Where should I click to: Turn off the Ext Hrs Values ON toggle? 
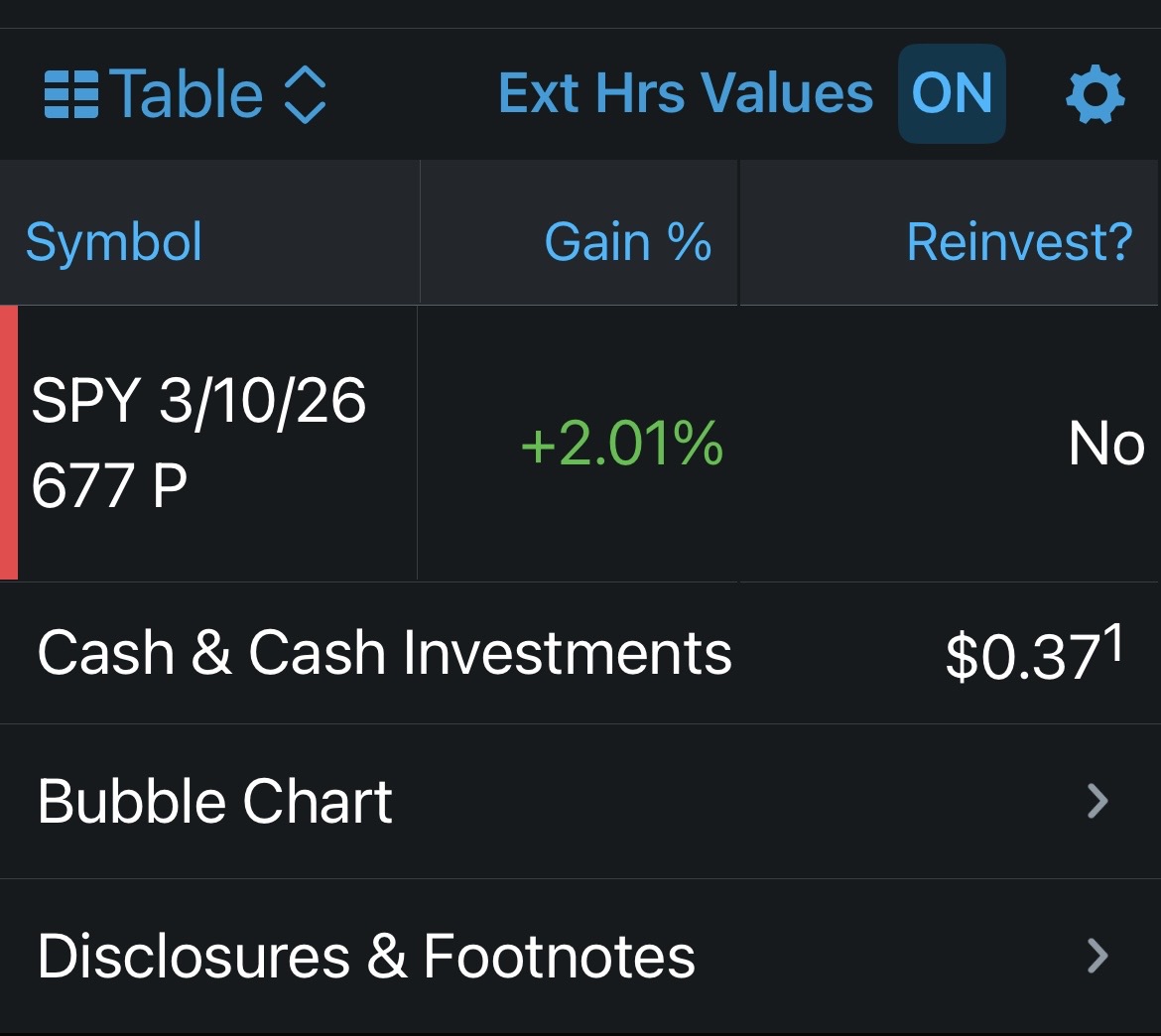click(951, 93)
